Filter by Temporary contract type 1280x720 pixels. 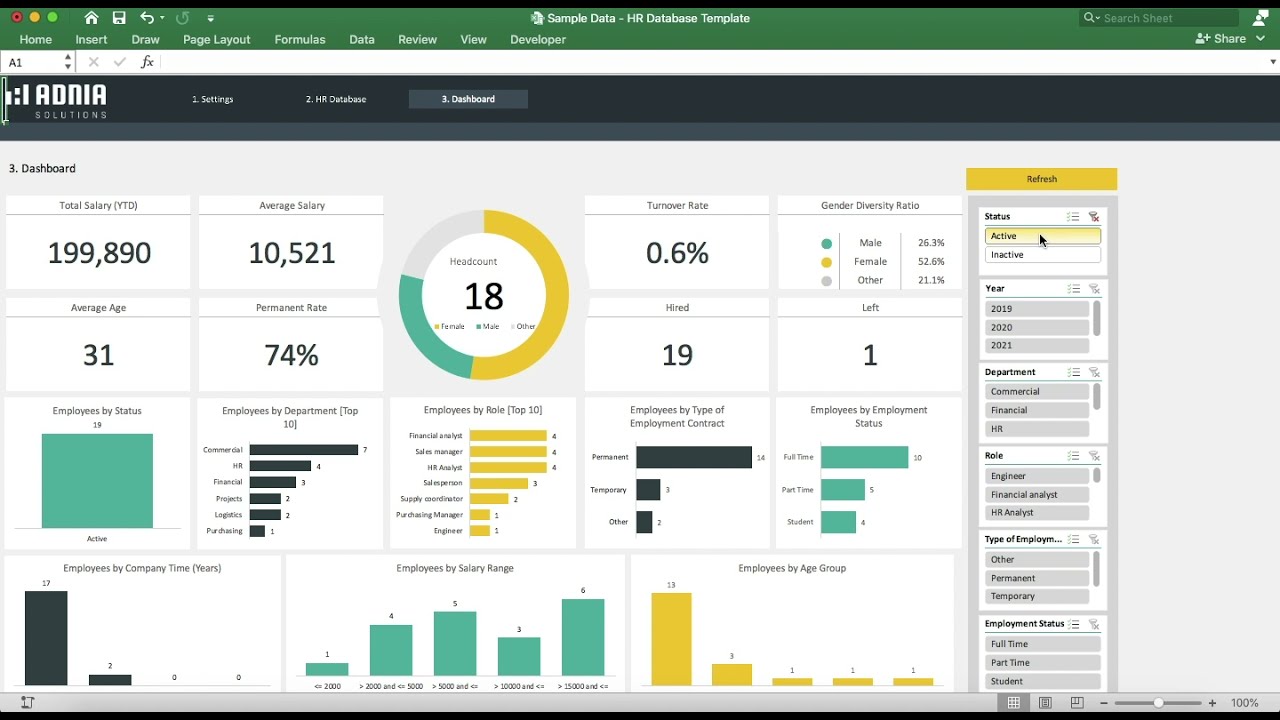pos(1037,596)
